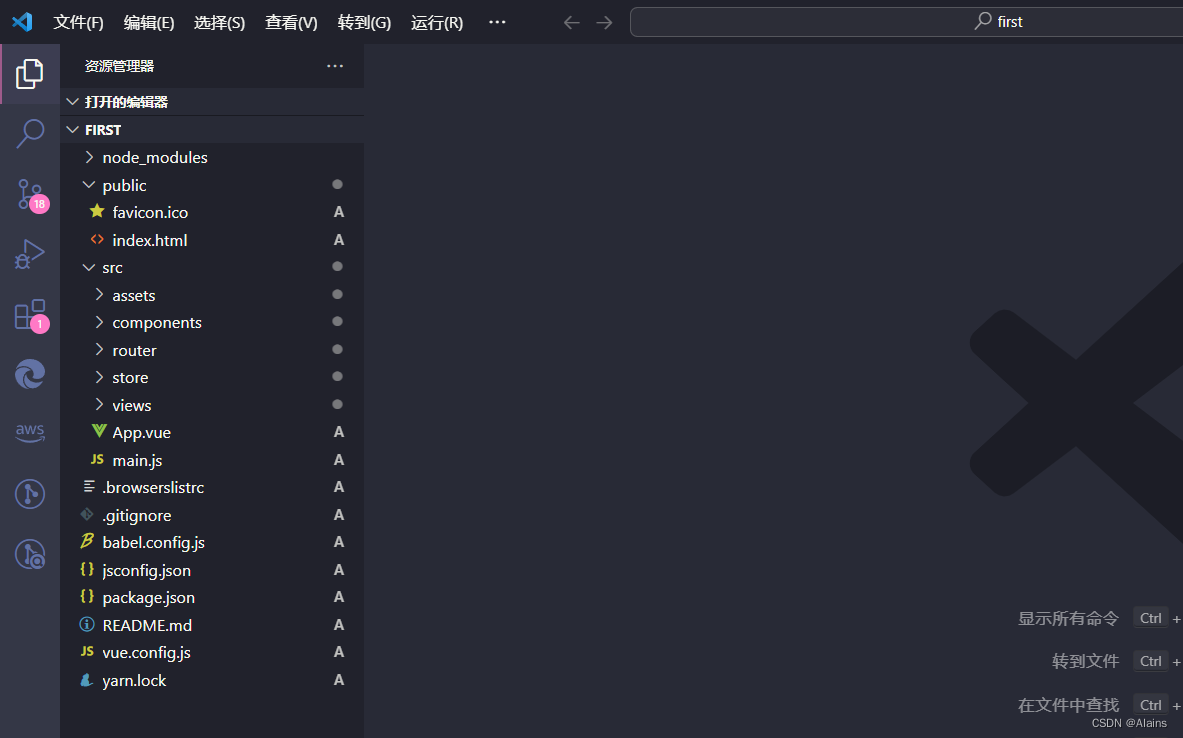Select the GitLens search icon

coord(29,553)
